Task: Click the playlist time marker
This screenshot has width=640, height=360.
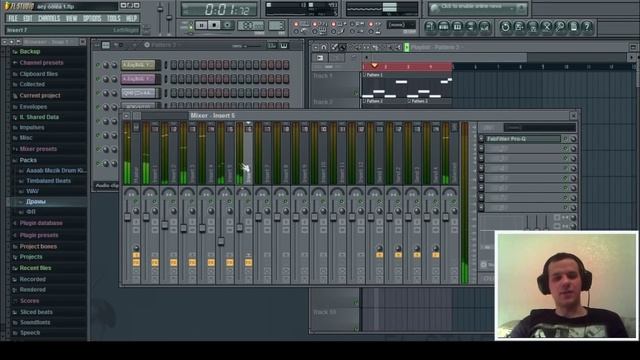Action: coord(374,66)
